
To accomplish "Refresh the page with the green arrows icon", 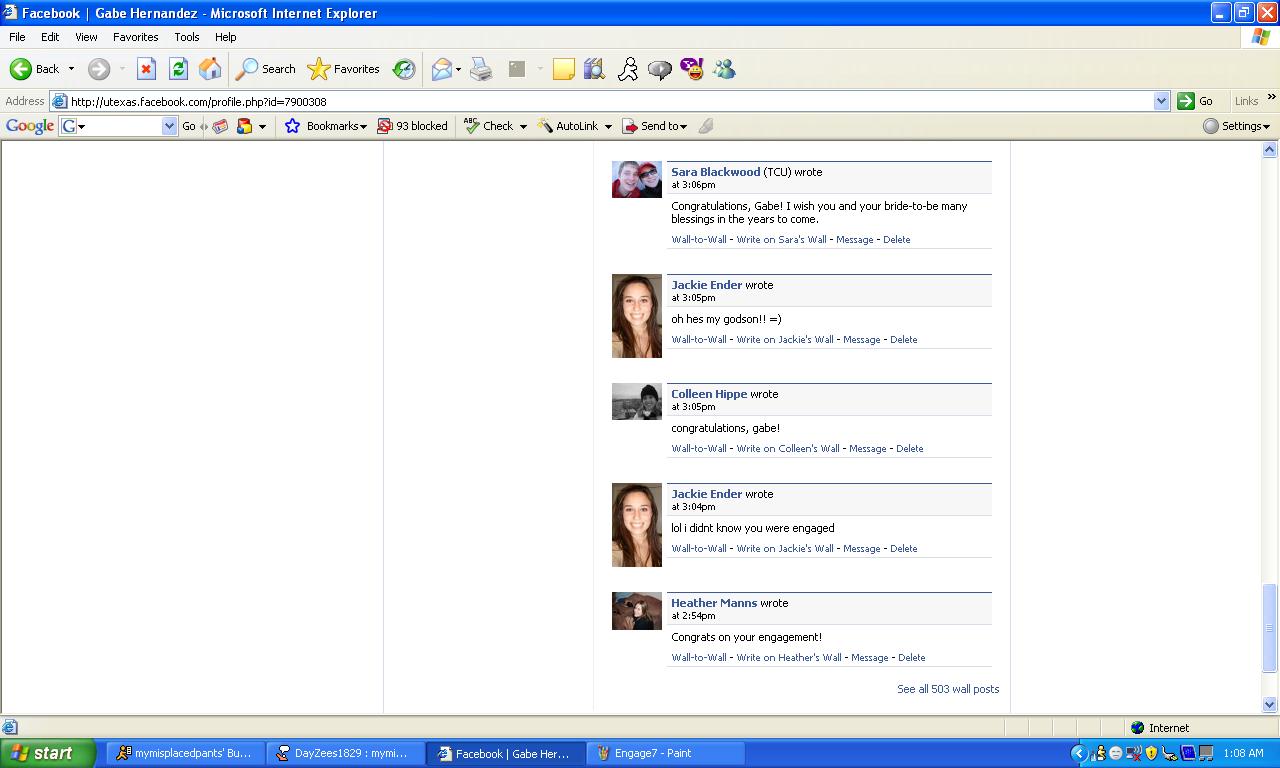I will (178, 69).
